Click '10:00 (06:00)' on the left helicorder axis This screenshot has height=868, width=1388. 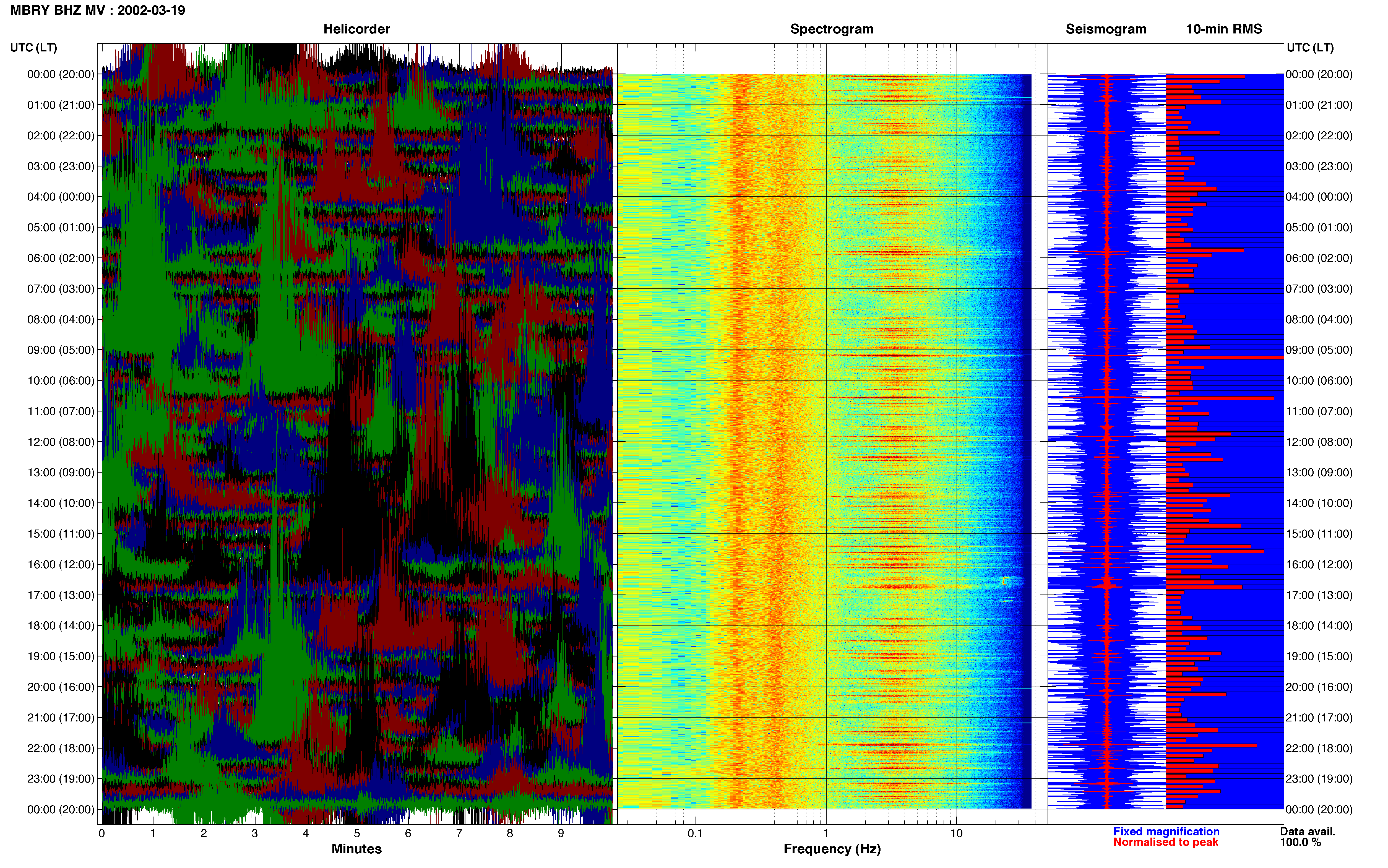coord(61,380)
